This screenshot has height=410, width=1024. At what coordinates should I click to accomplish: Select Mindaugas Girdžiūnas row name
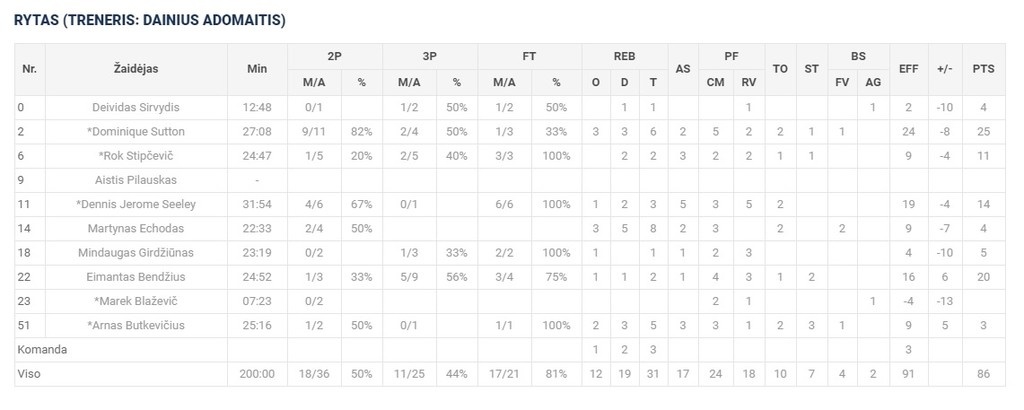pyautogui.click(x=136, y=253)
